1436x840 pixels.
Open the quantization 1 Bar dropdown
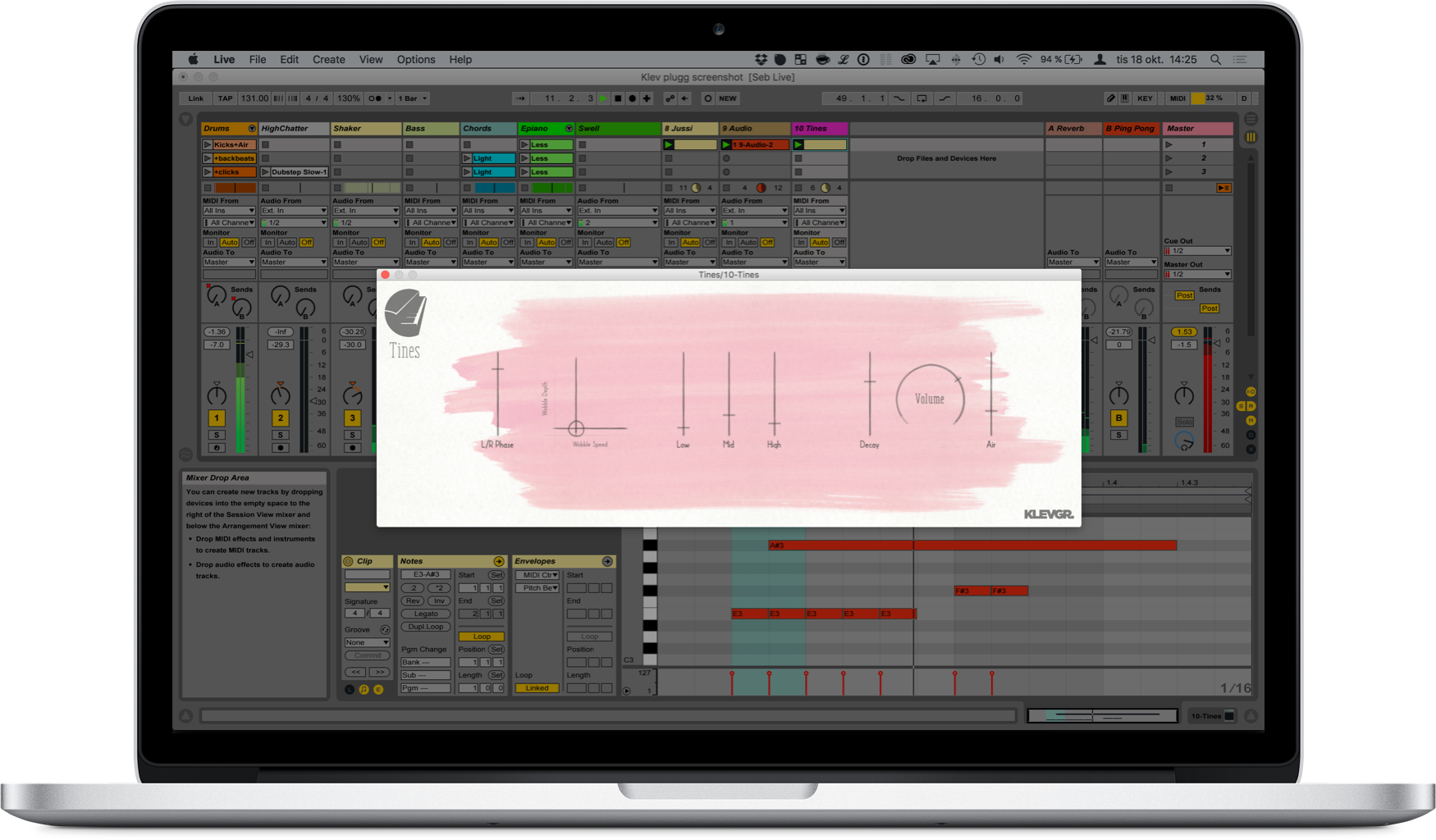click(x=412, y=98)
